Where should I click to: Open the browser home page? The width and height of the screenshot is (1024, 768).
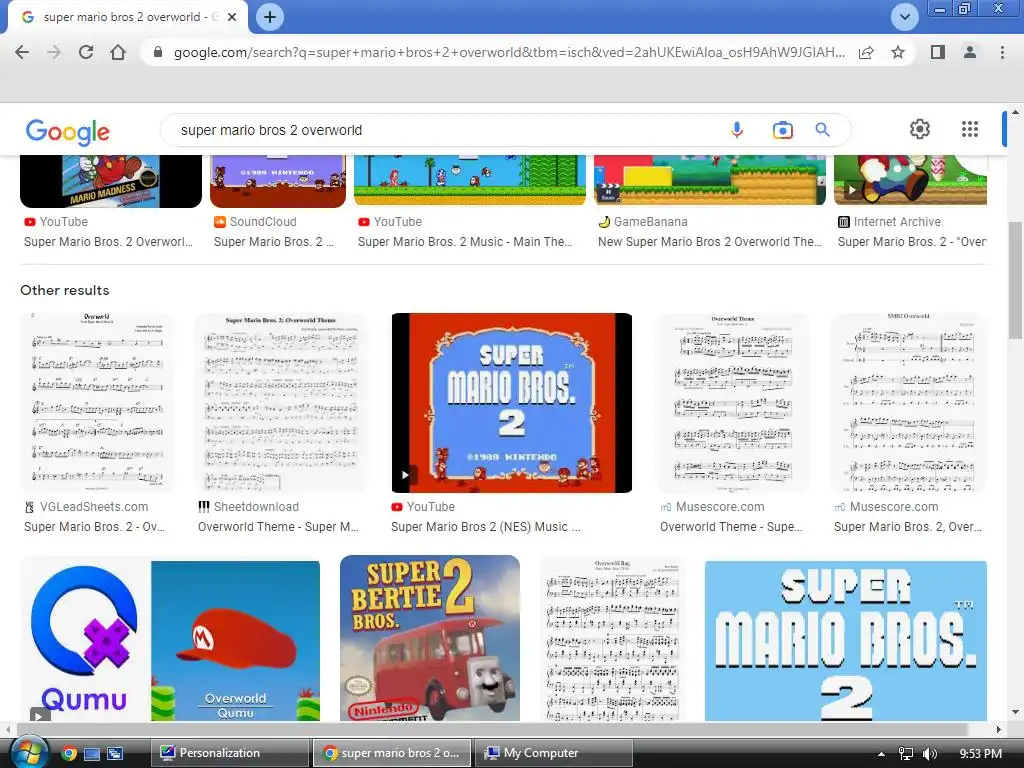click(118, 52)
